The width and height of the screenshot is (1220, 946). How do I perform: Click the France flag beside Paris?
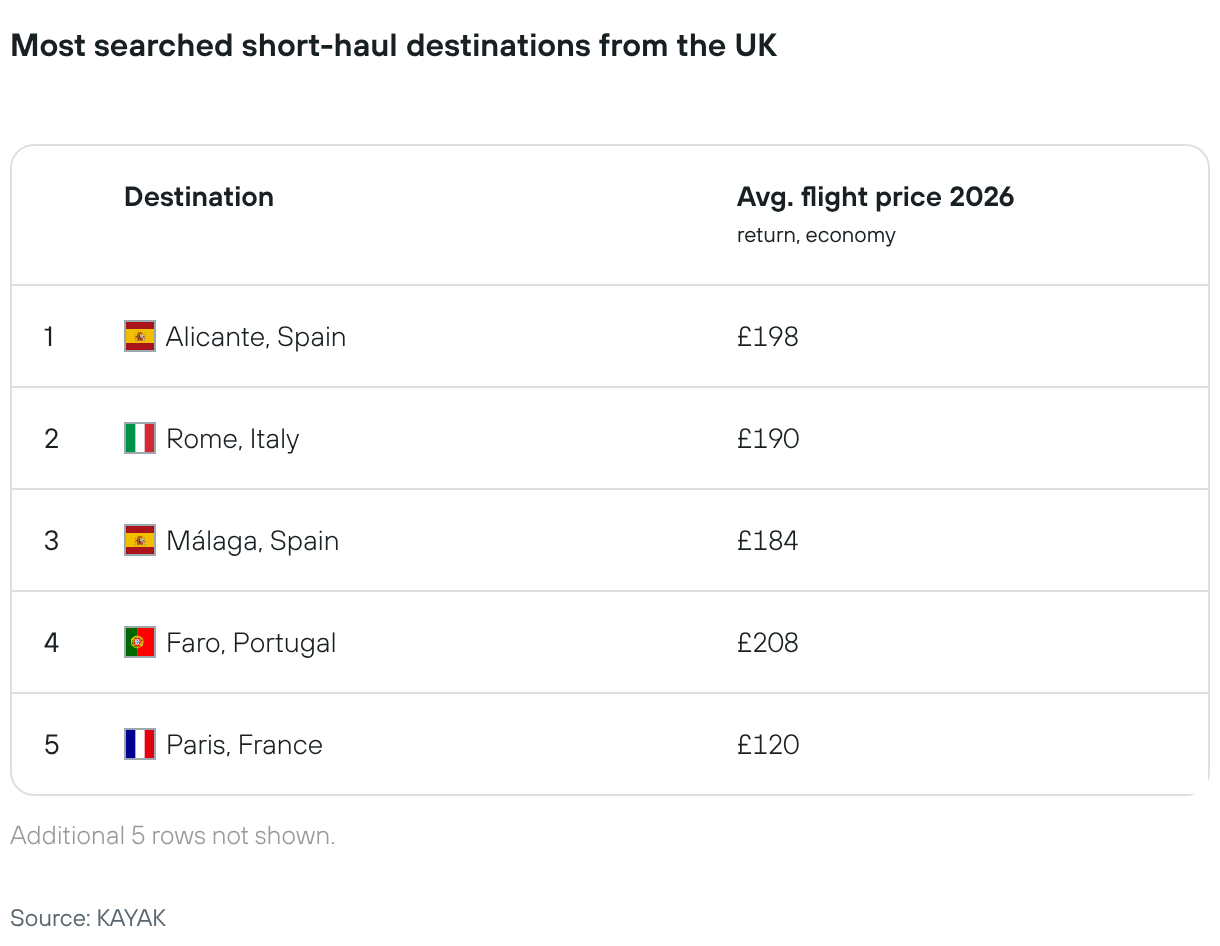coord(140,744)
